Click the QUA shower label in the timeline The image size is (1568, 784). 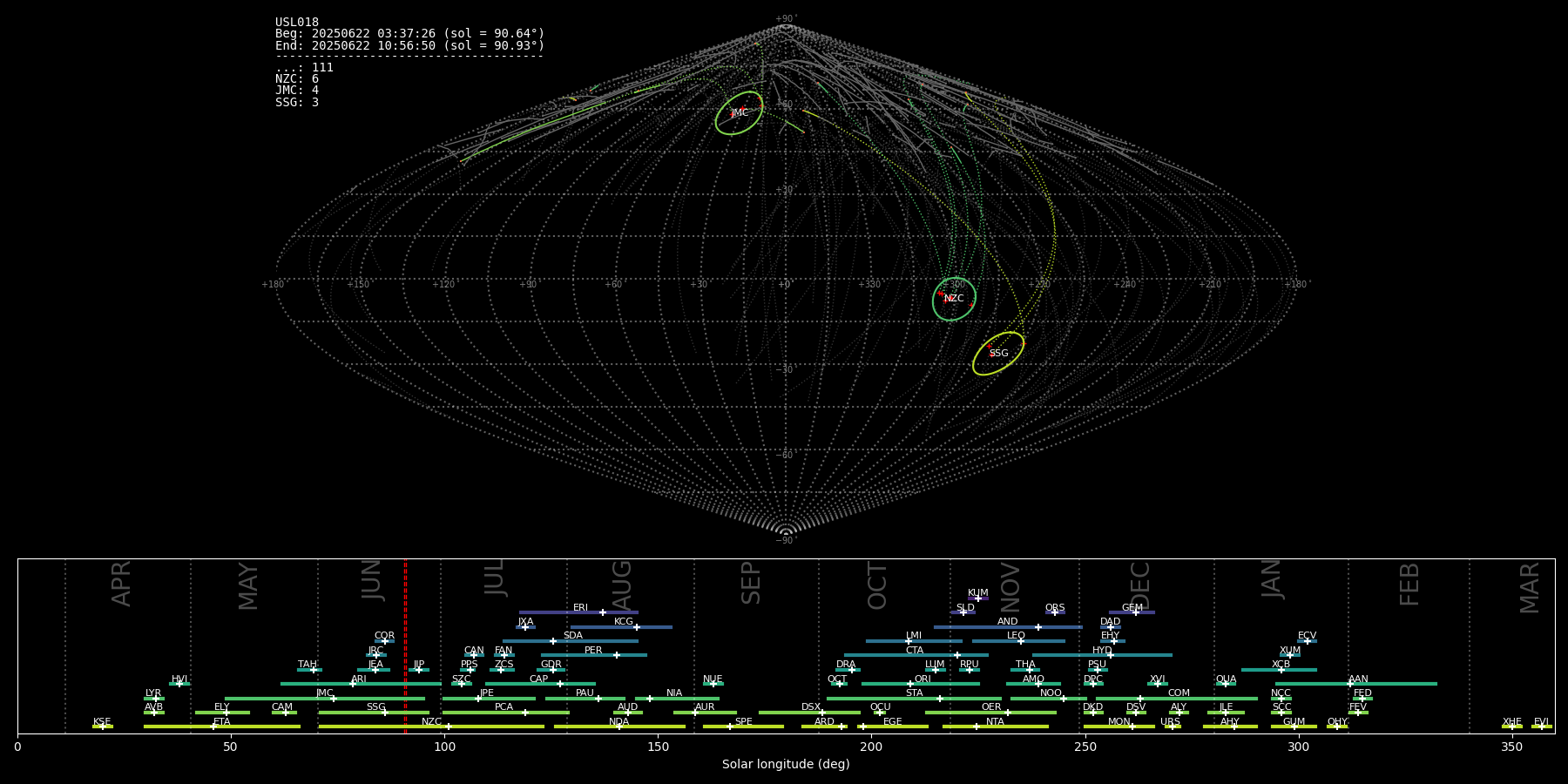[1226, 679]
